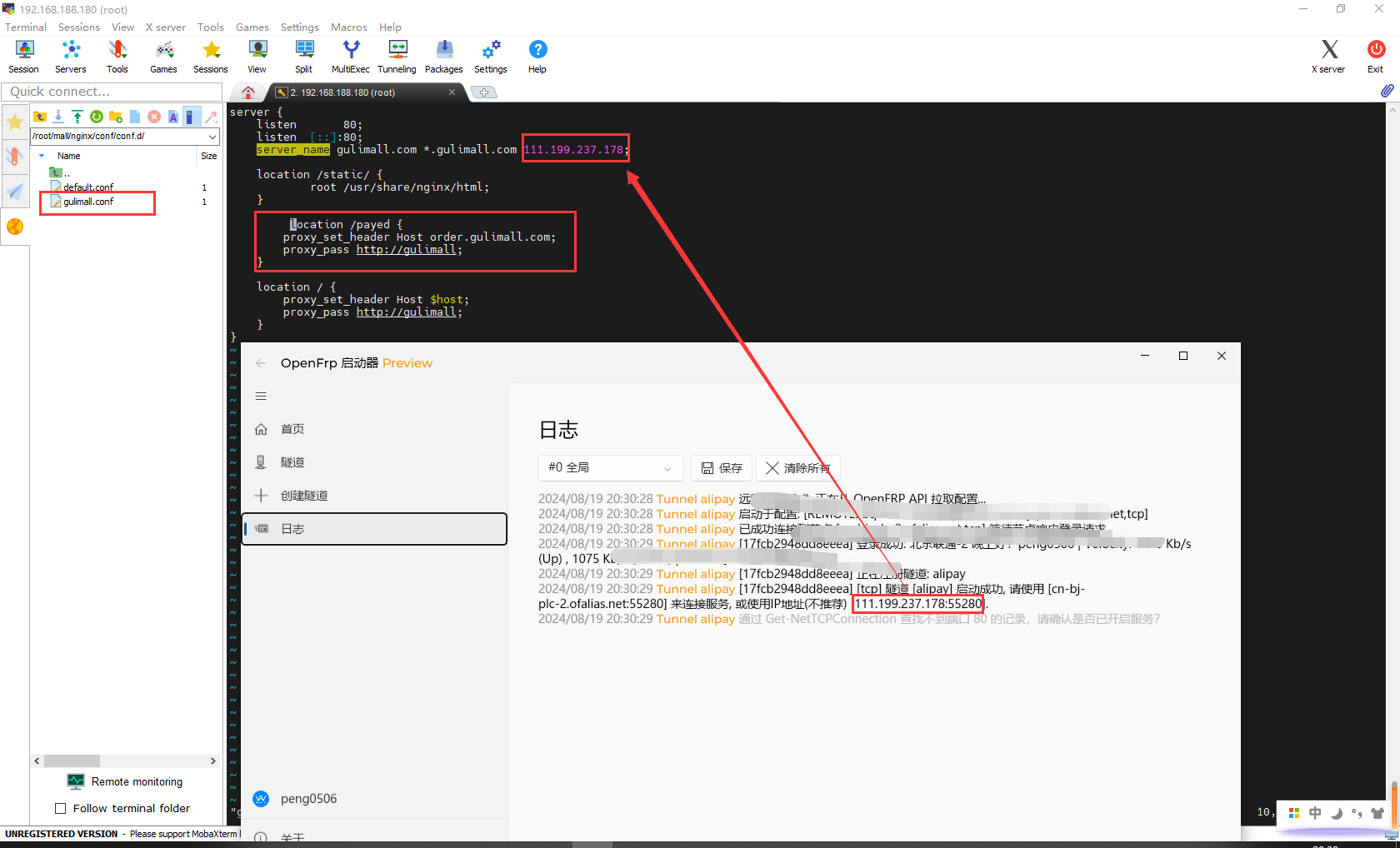Go to the home tab
Viewport: 1400px width, 848px height.
pos(248,92)
